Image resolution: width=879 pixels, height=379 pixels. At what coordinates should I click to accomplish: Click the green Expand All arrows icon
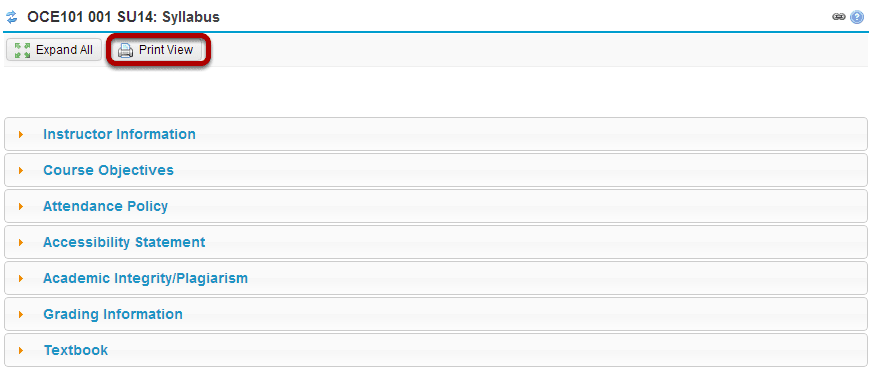point(22,50)
